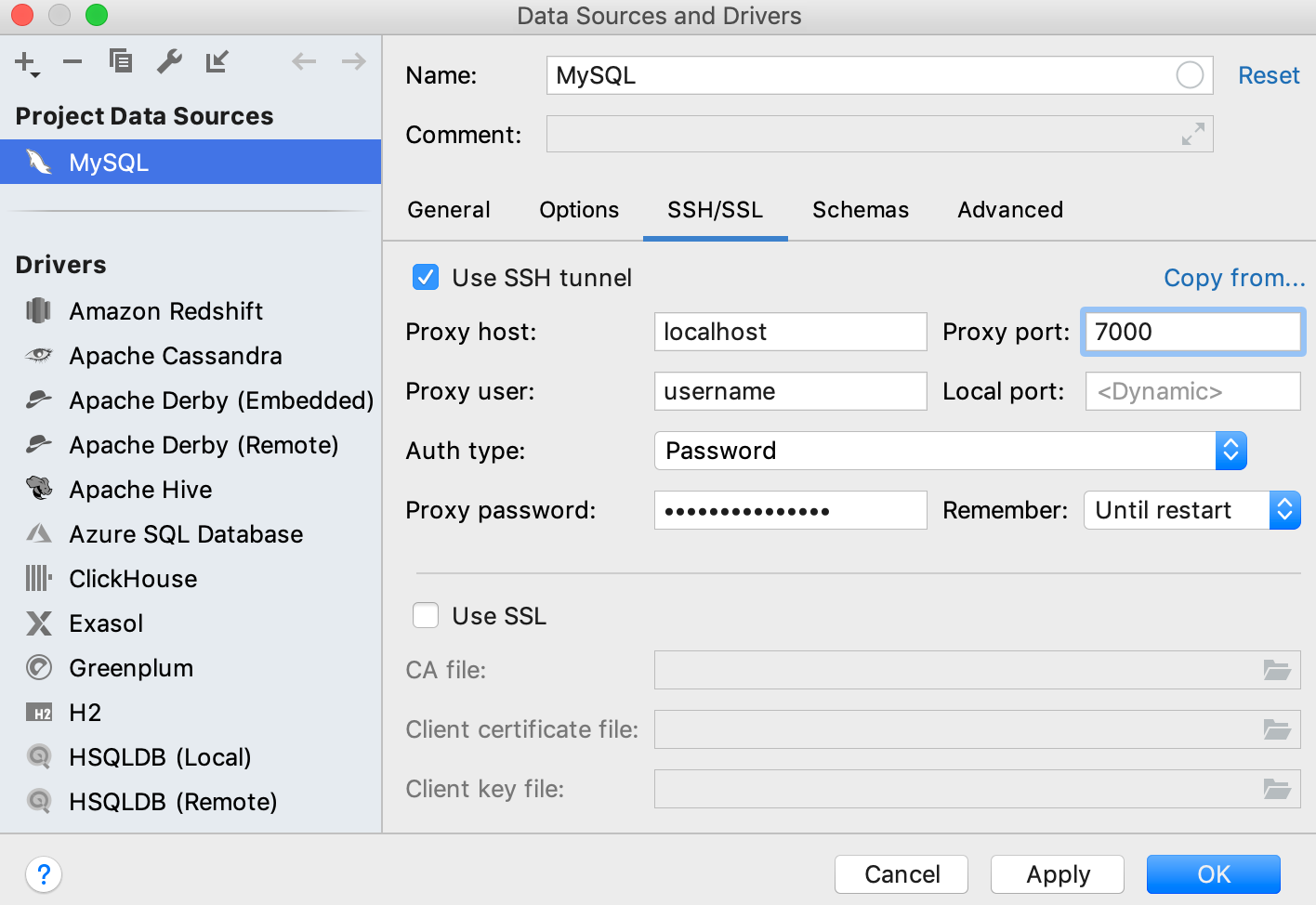Click the Add data source plus icon
This screenshot has height=905, width=1316.
coord(27,63)
